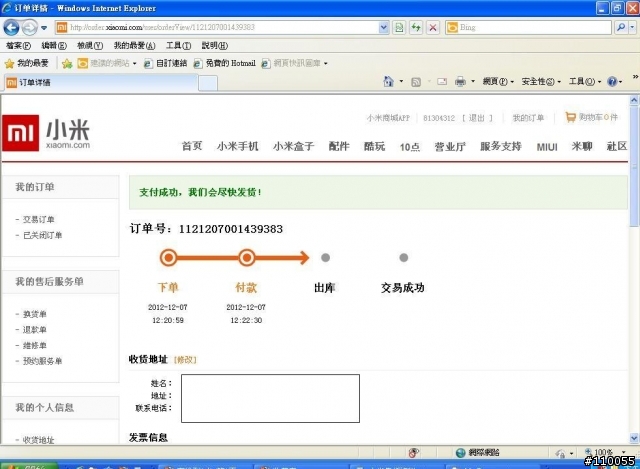Click the Read mail icon

[x=442, y=82]
